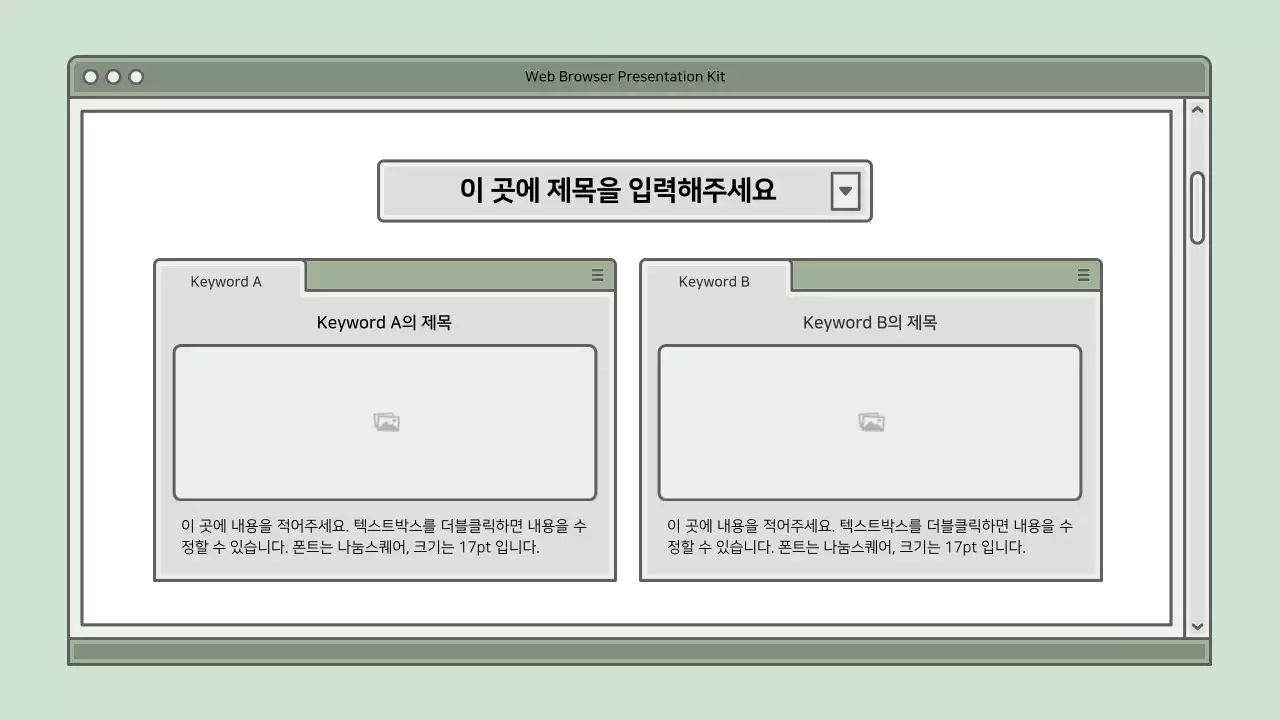Screen dimensions: 1280x720
Task: Select Keyword B's description text box
Action: 871,536
